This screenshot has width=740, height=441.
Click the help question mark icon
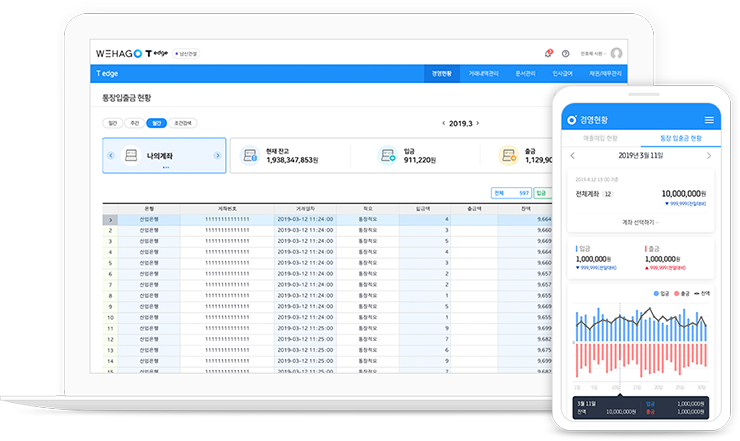point(565,53)
